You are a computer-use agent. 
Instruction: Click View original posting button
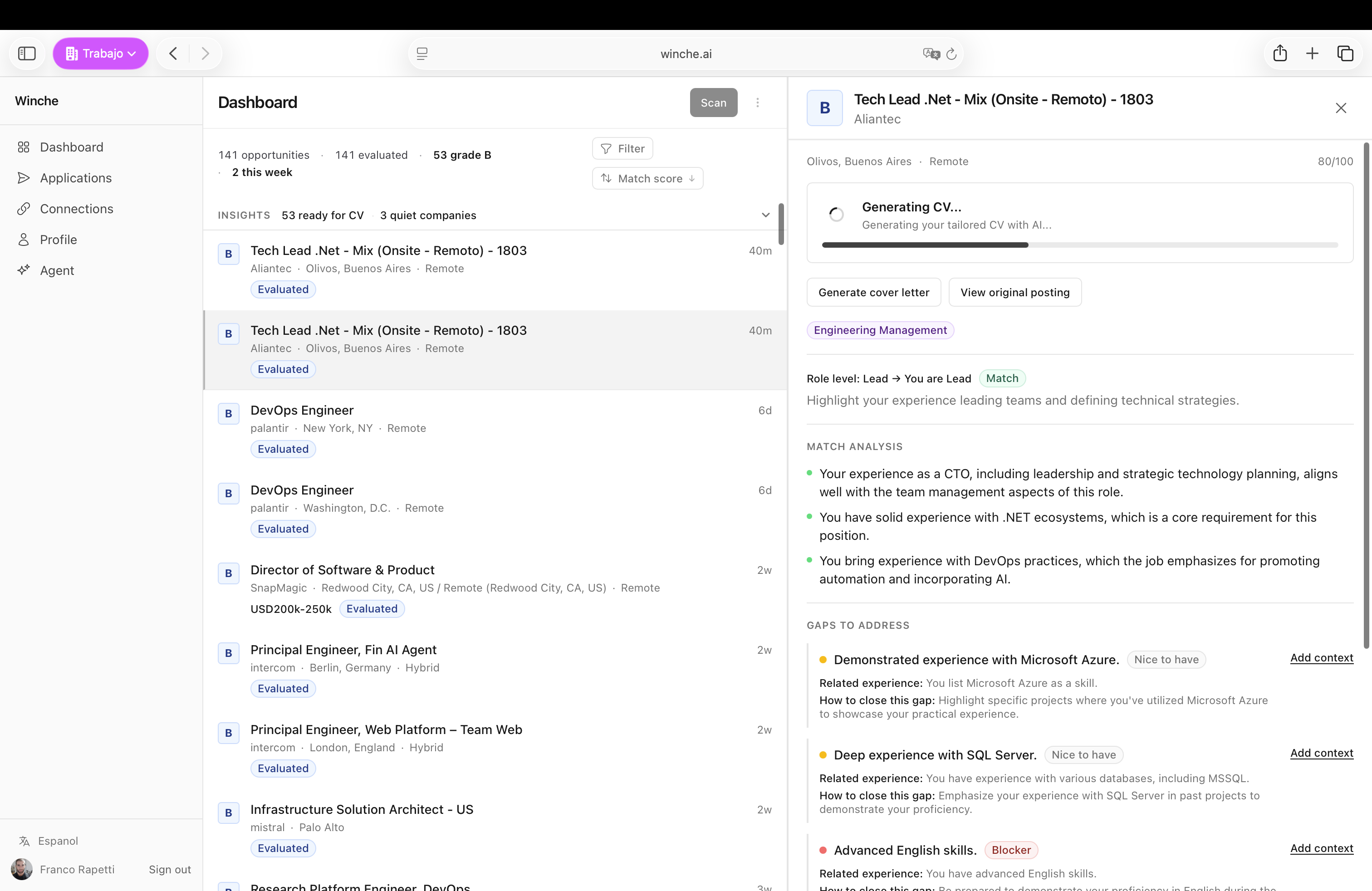coord(1014,292)
